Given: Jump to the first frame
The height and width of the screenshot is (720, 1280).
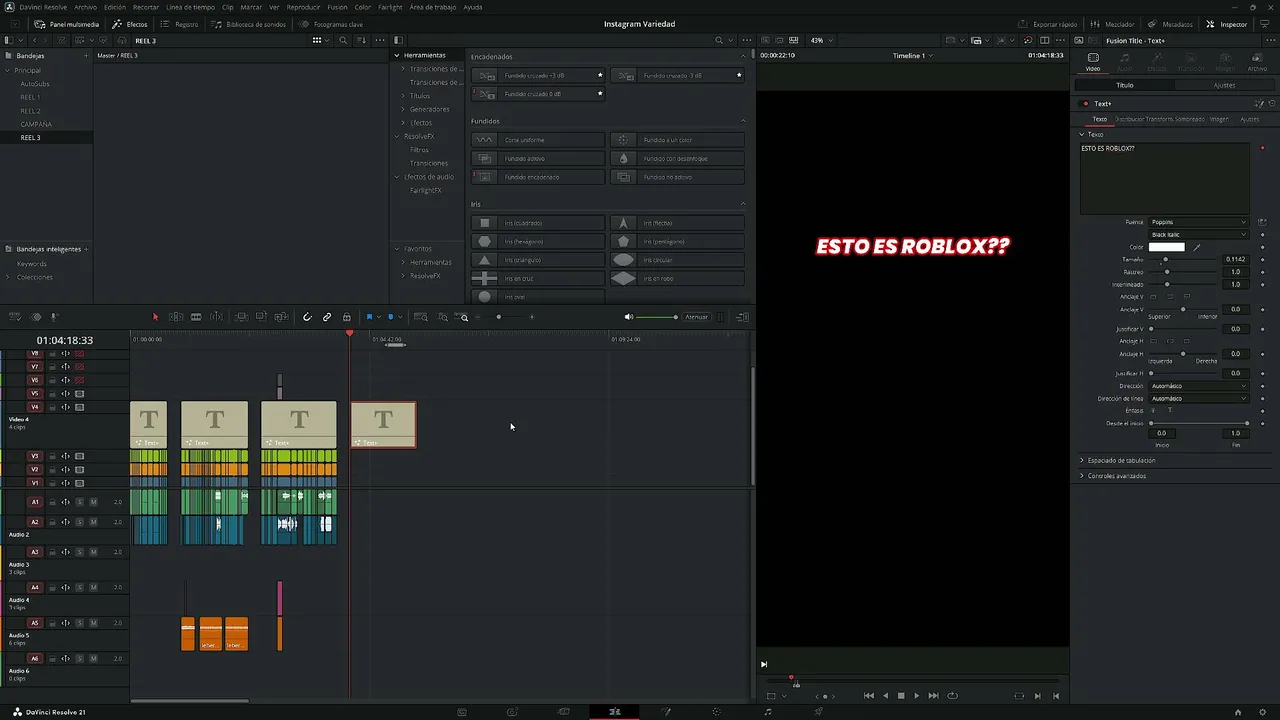Looking at the screenshot, I should pos(869,696).
